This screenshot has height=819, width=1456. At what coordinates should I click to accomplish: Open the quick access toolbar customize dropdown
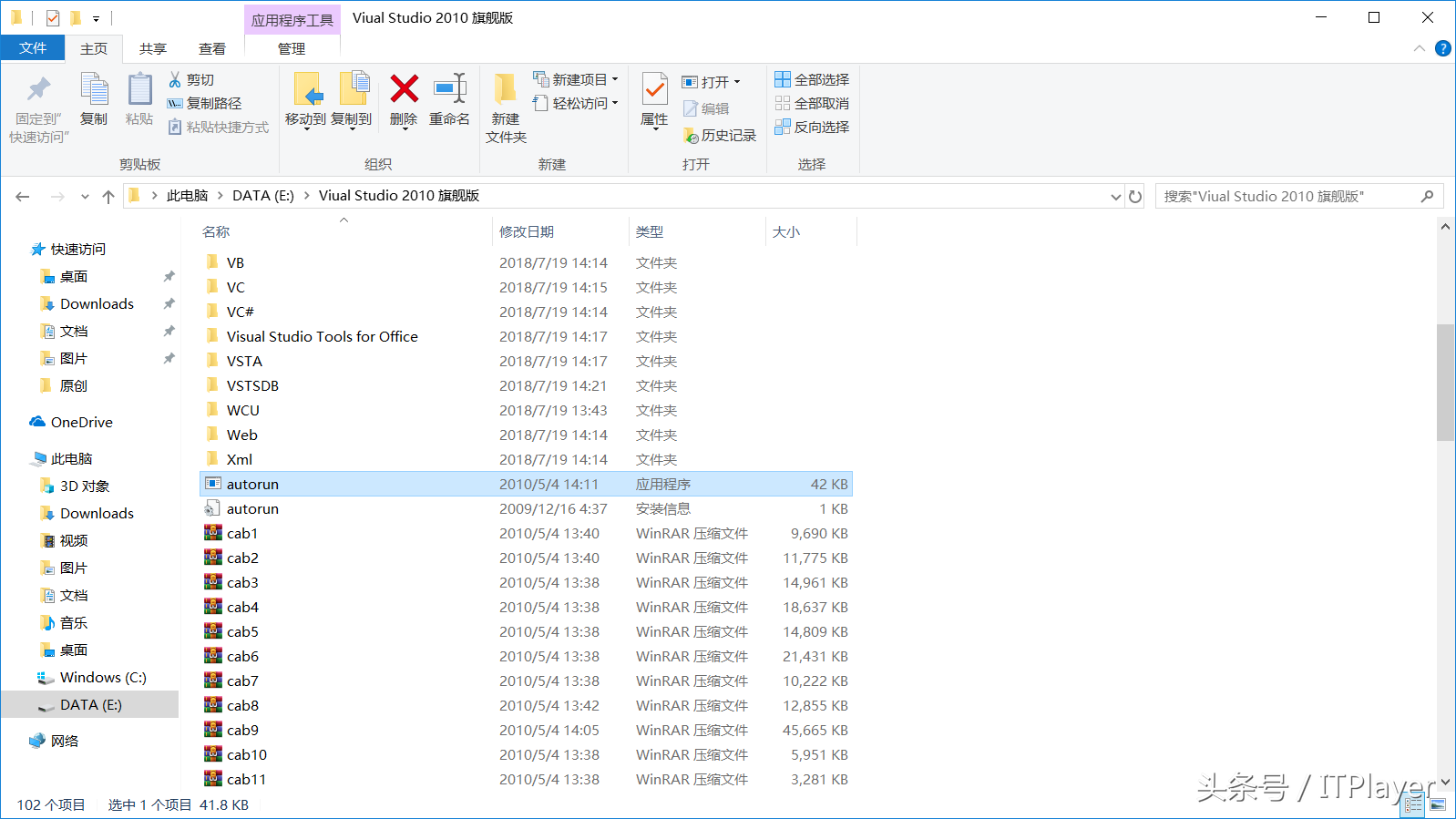[96, 18]
